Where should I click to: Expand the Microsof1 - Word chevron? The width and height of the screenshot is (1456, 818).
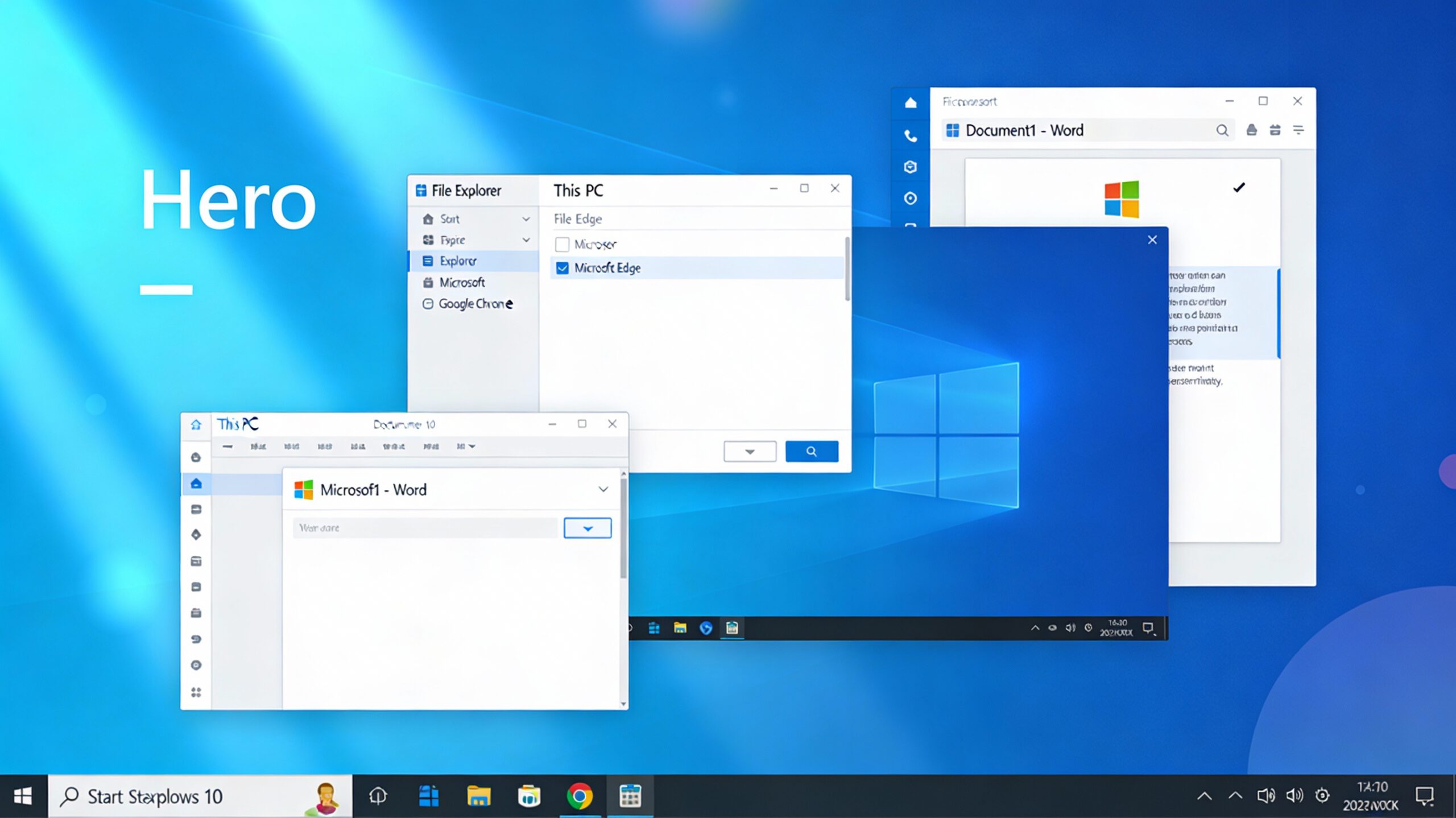coord(603,489)
